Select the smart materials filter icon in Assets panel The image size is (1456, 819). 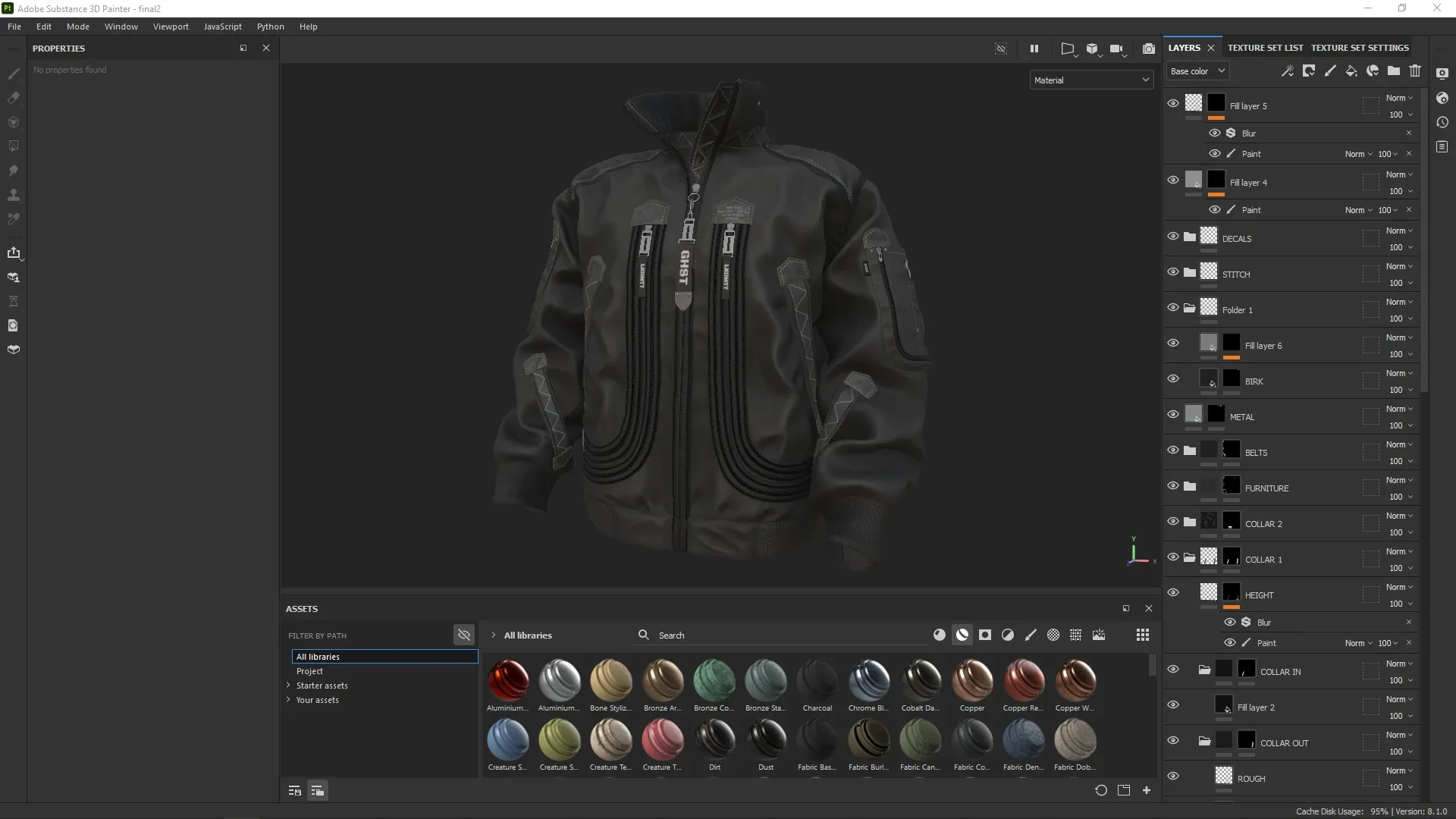coord(962,635)
